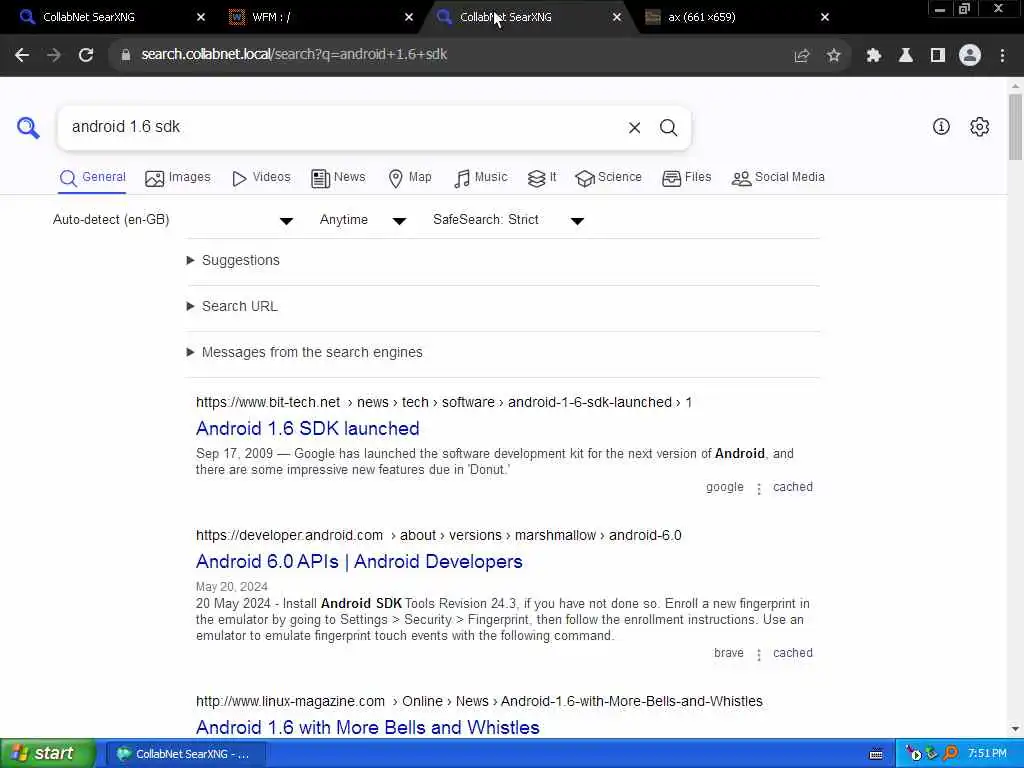Expand the Search URL section
Image resolution: width=1024 pixels, height=768 pixels.
[232, 306]
